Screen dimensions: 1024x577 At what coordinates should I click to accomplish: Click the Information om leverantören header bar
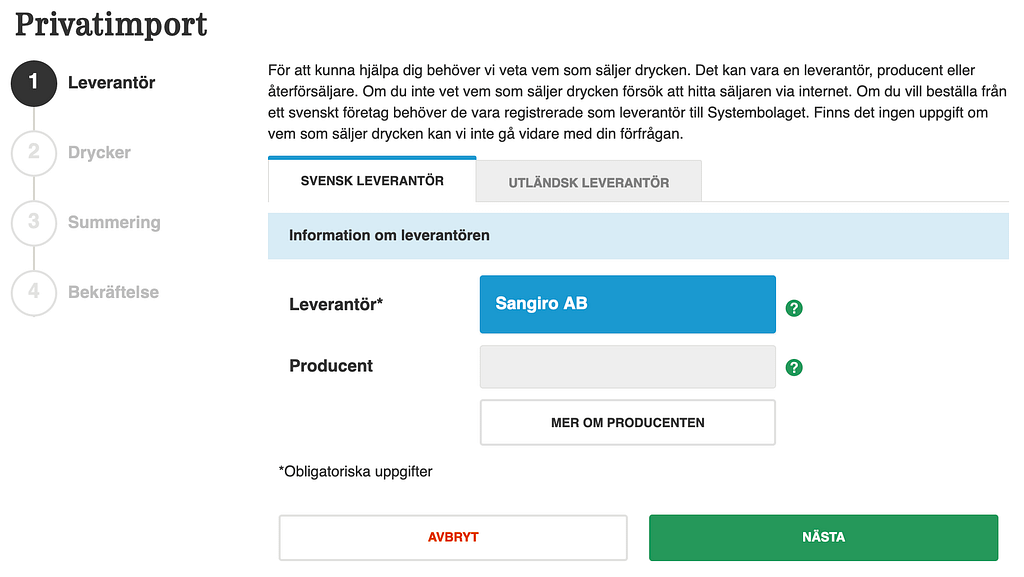[x=638, y=236]
